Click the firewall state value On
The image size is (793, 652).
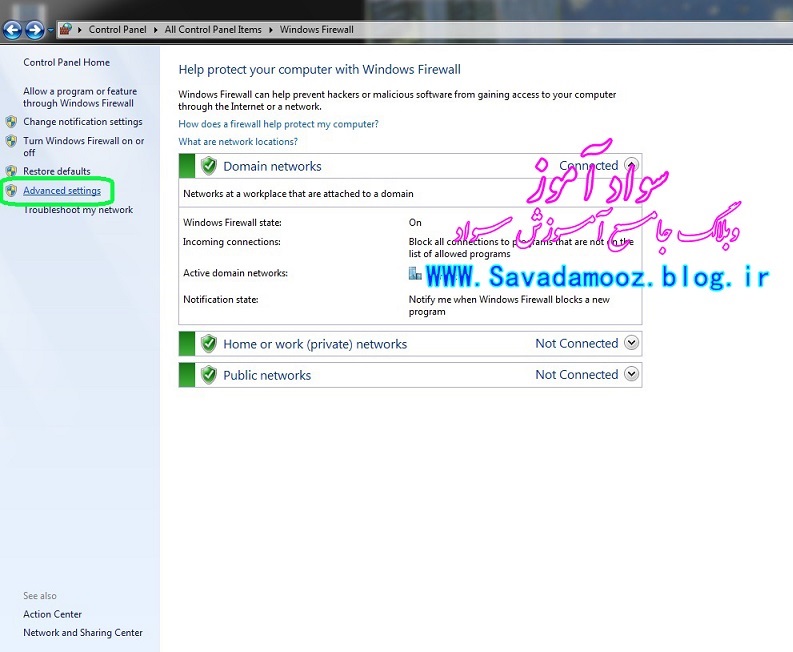pos(415,223)
